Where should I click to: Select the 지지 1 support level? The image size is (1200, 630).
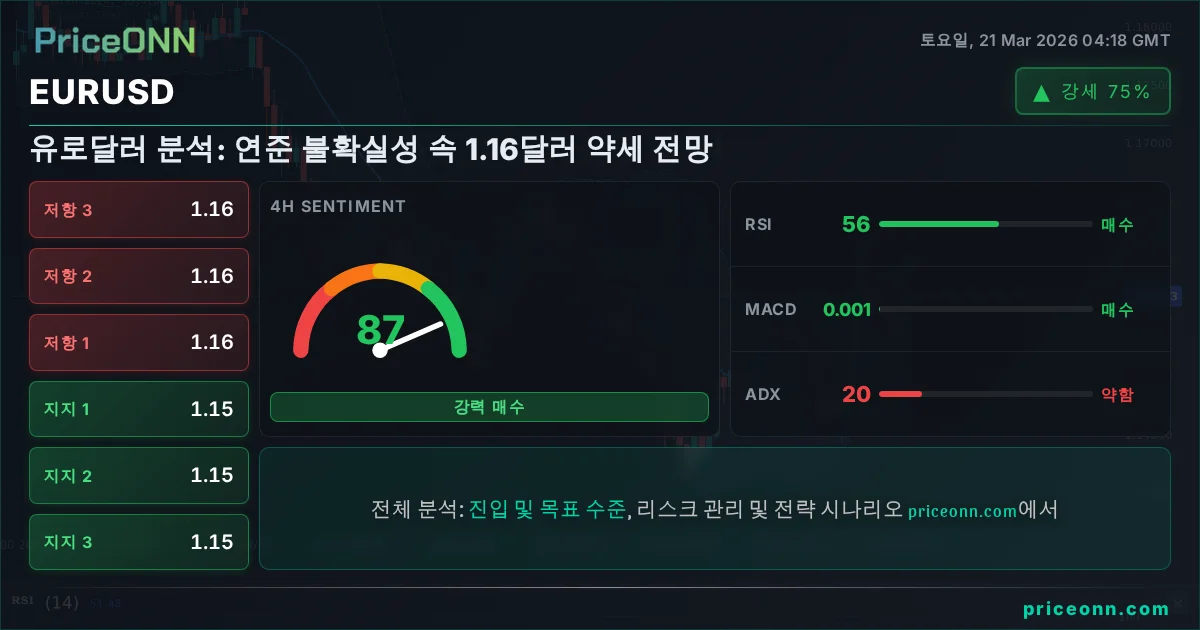(x=139, y=409)
